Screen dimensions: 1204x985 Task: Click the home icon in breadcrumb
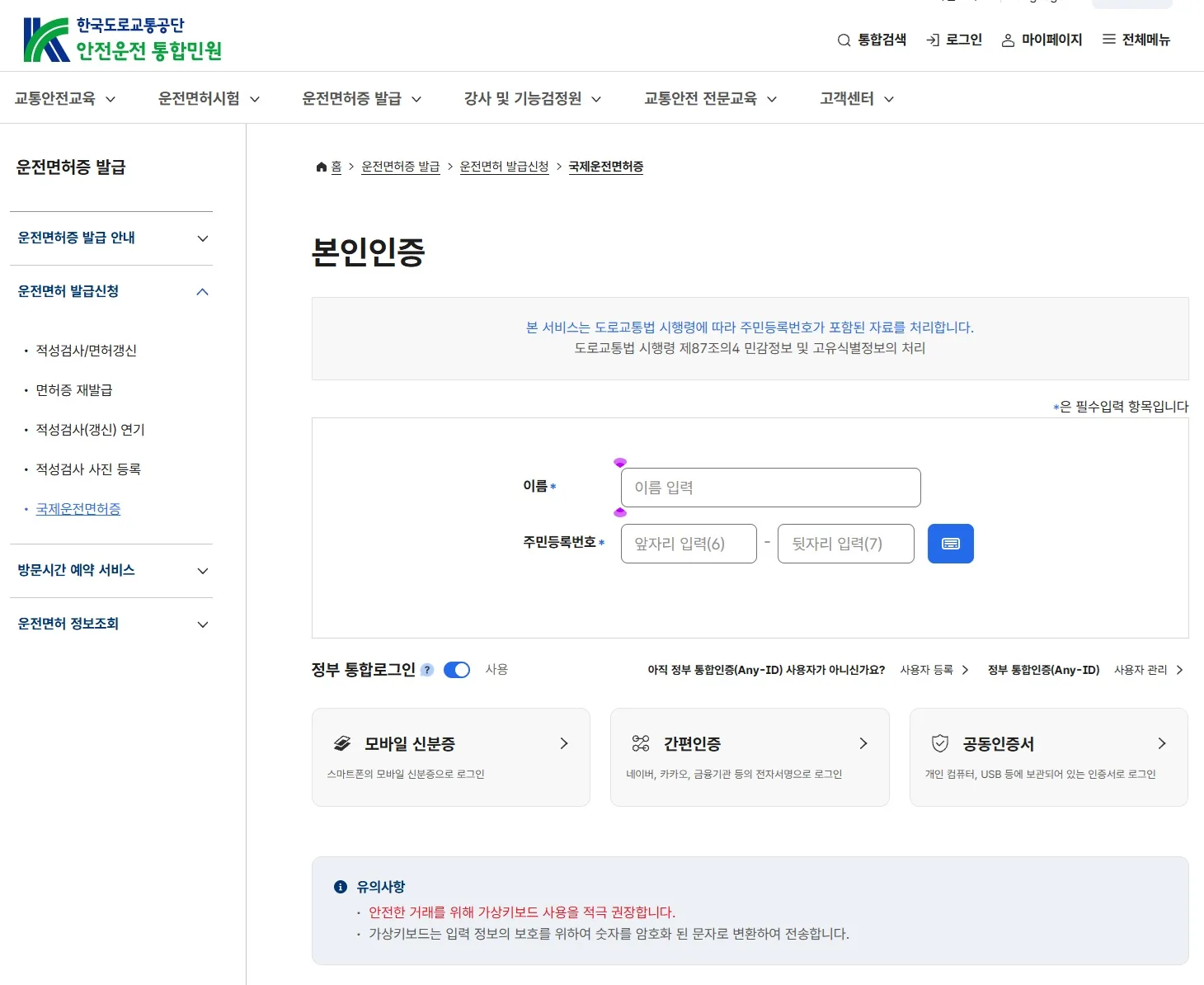[x=322, y=167]
